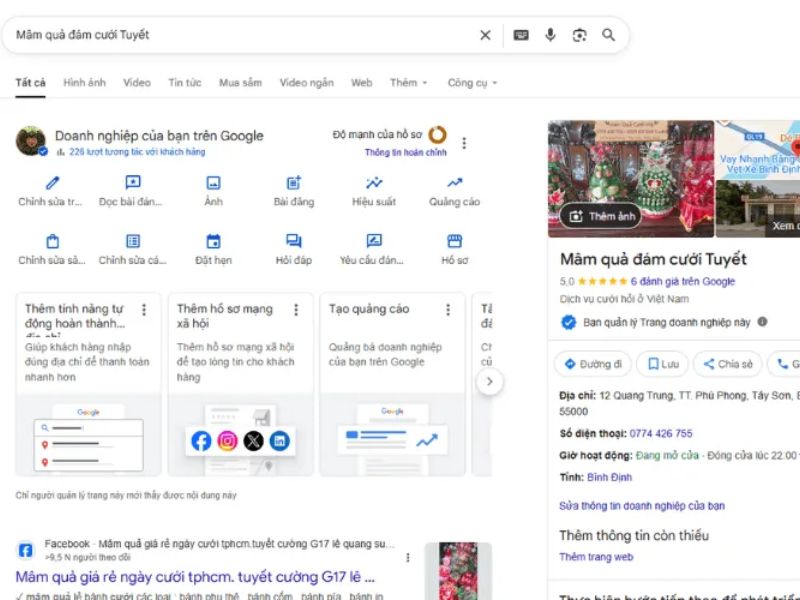Image resolution: width=800 pixels, height=600 pixels.
Task: Open the Tin tức tab
Action: [185, 83]
